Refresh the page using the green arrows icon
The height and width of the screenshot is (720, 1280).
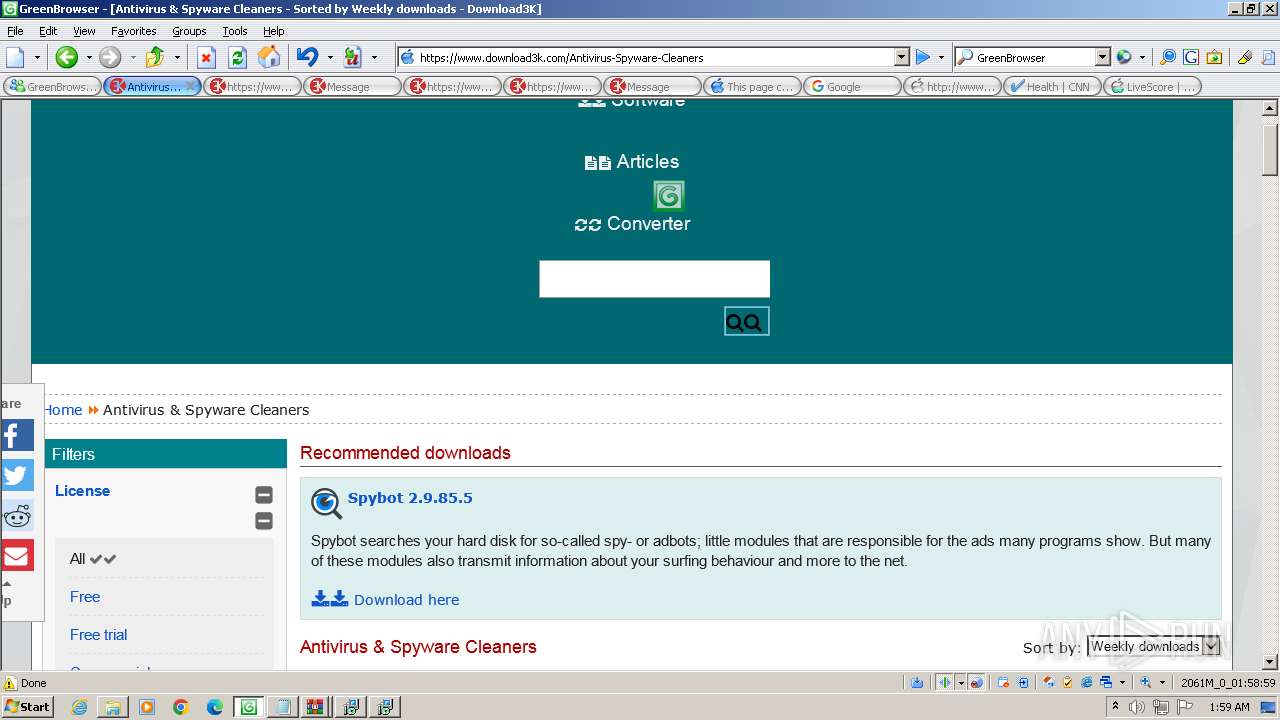(237, 57)
